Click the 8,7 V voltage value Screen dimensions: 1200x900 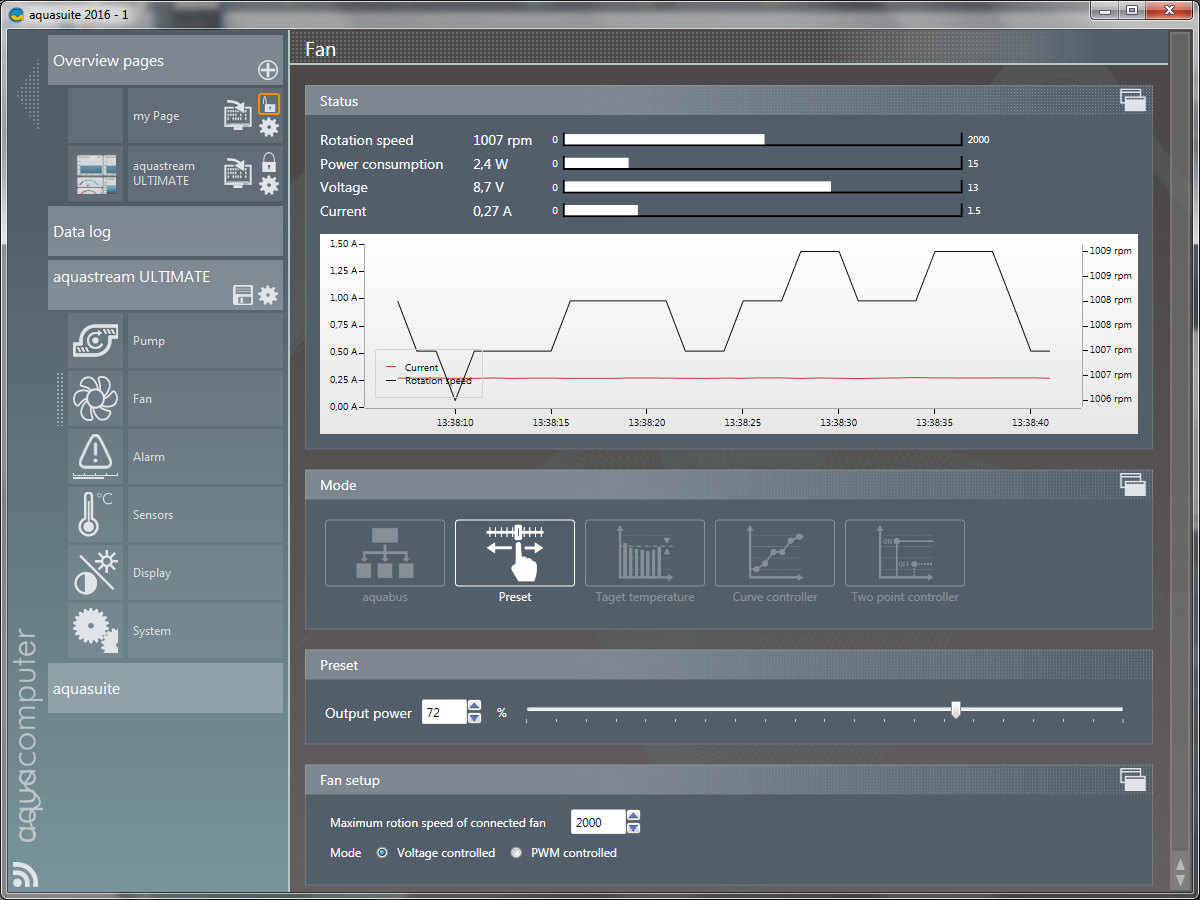click(490, 187)
